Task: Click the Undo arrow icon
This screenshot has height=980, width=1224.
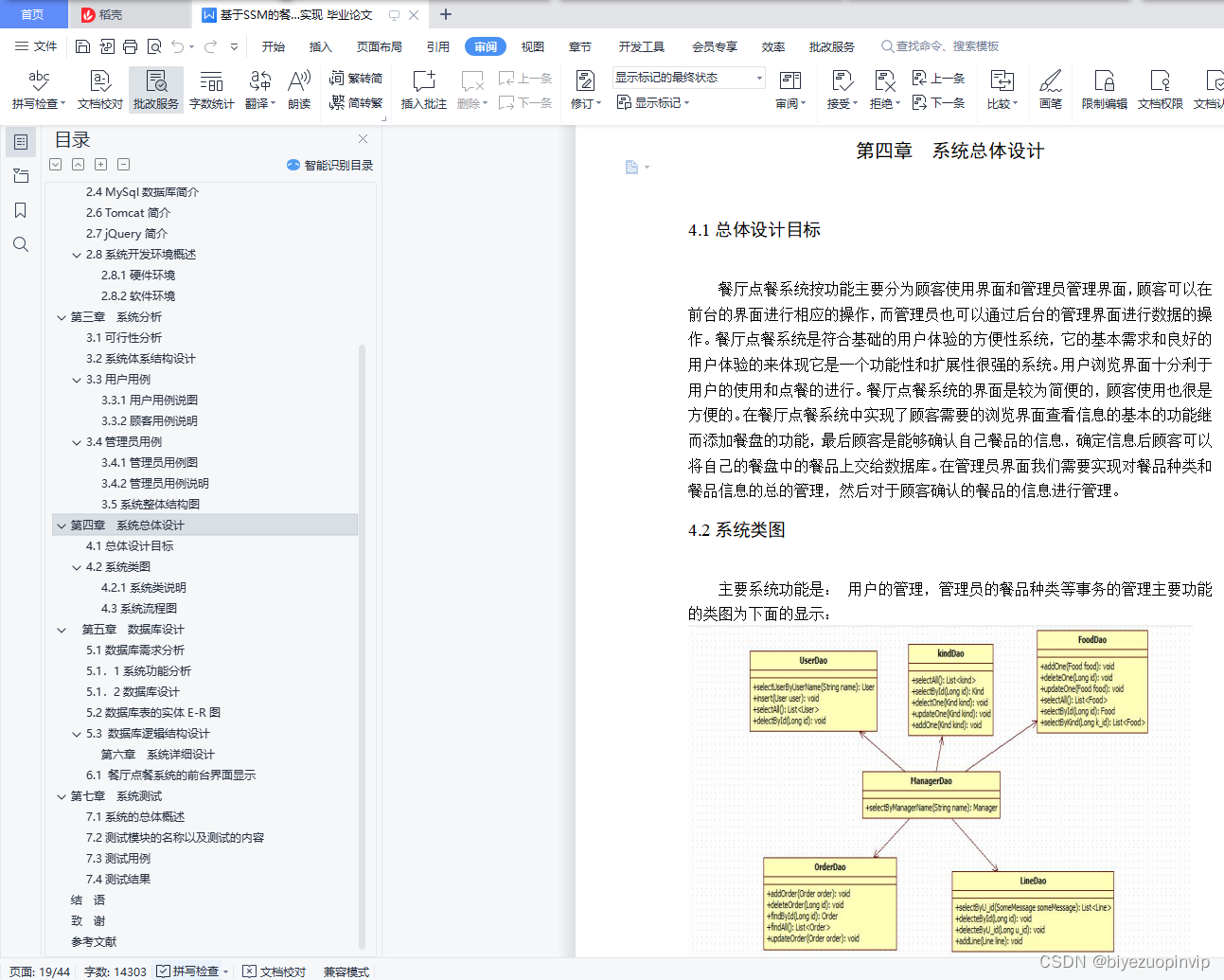Action: (x=176, y=46)
